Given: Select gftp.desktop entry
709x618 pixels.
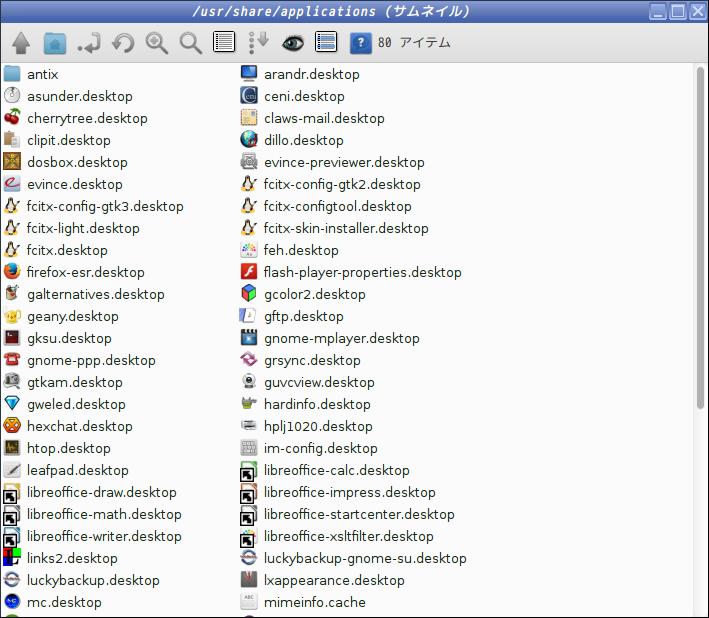Looking at the screenshot, I should (291, 316).
